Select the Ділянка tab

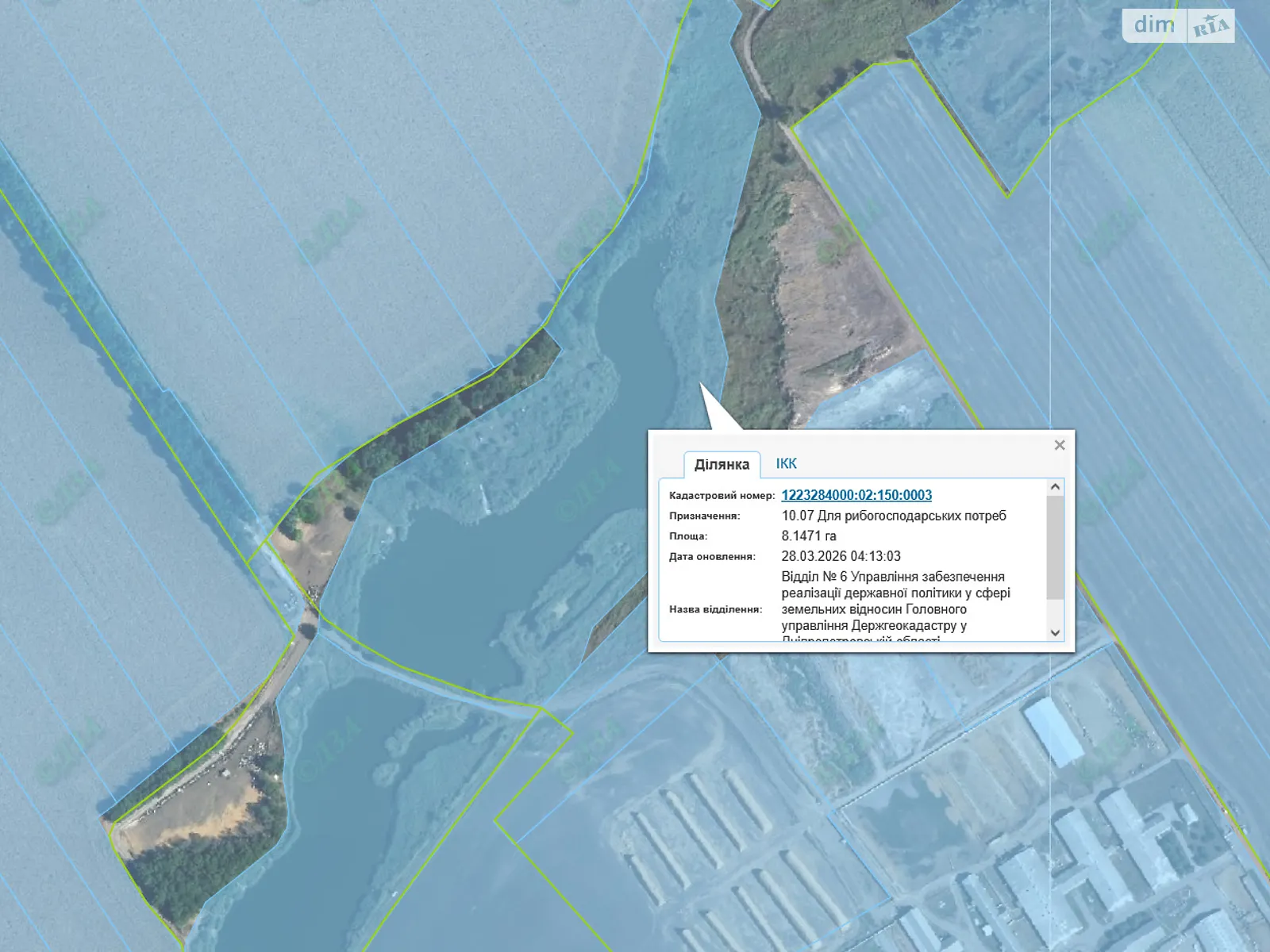tap(722, 465)
